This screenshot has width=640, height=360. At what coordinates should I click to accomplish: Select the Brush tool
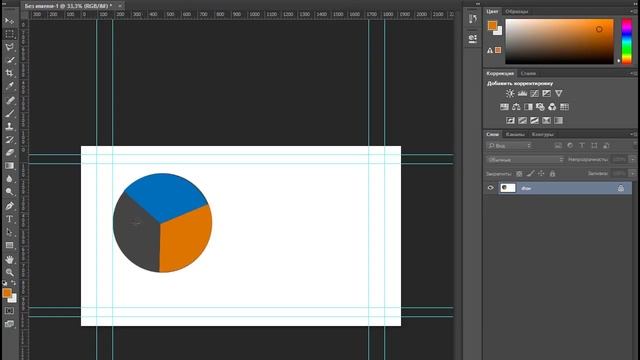9,113
